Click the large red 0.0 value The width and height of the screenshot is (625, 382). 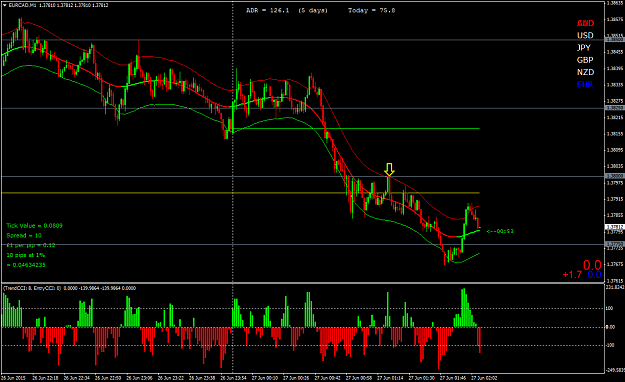592,265
